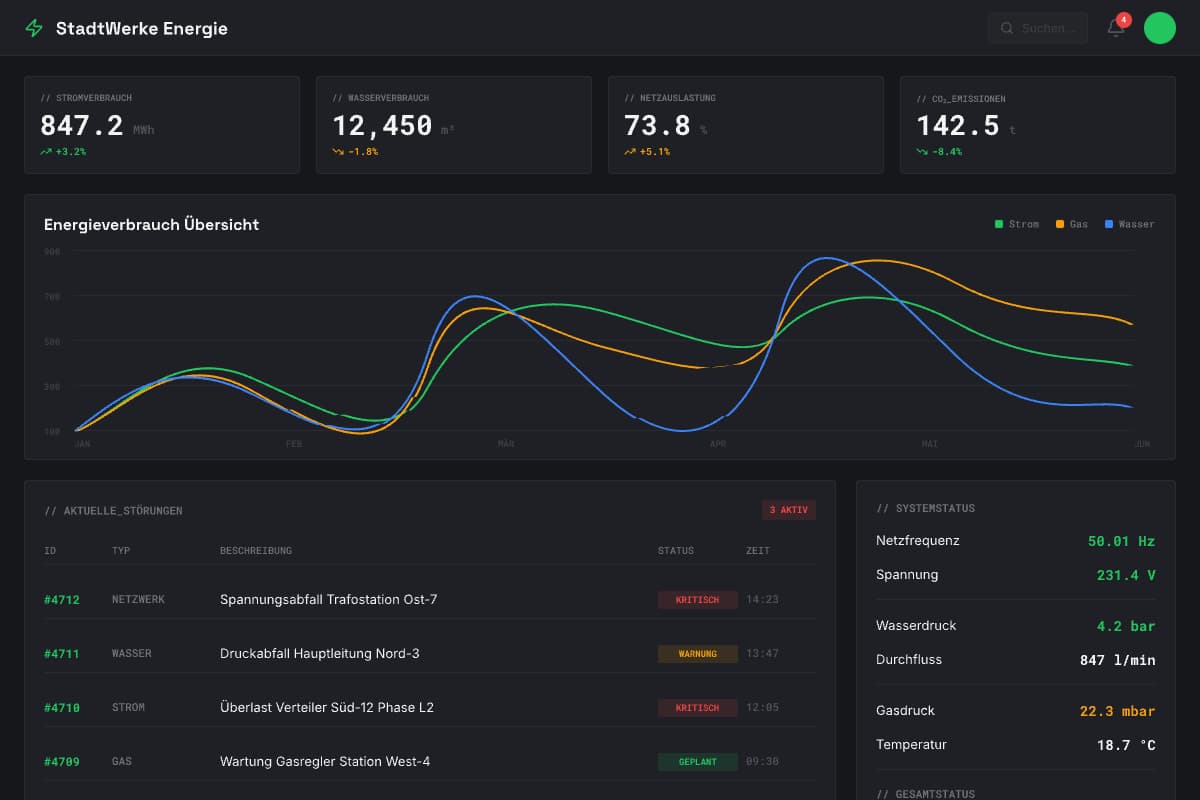Viewport: 1200px width, 800px height.
Task: Click the CO₂ emissions downward trend arrow
Action: (x=922, y=152)
